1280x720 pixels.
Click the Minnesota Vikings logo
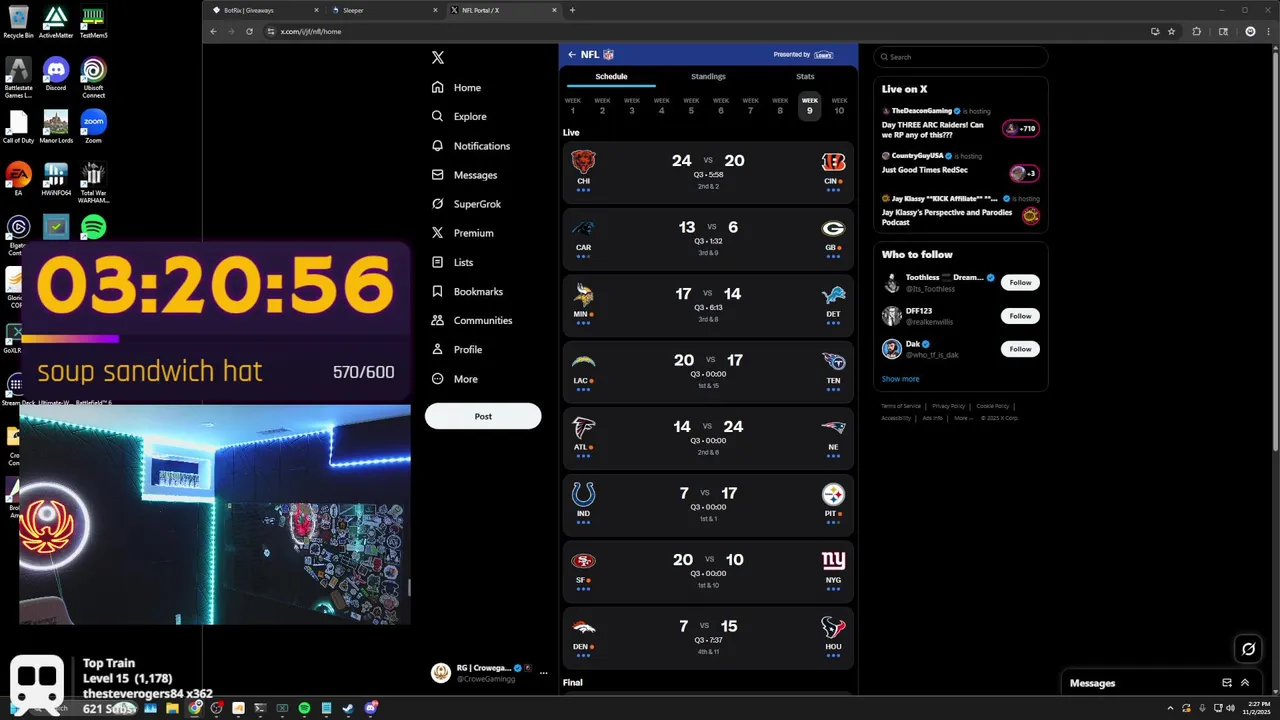coord(583,294)
